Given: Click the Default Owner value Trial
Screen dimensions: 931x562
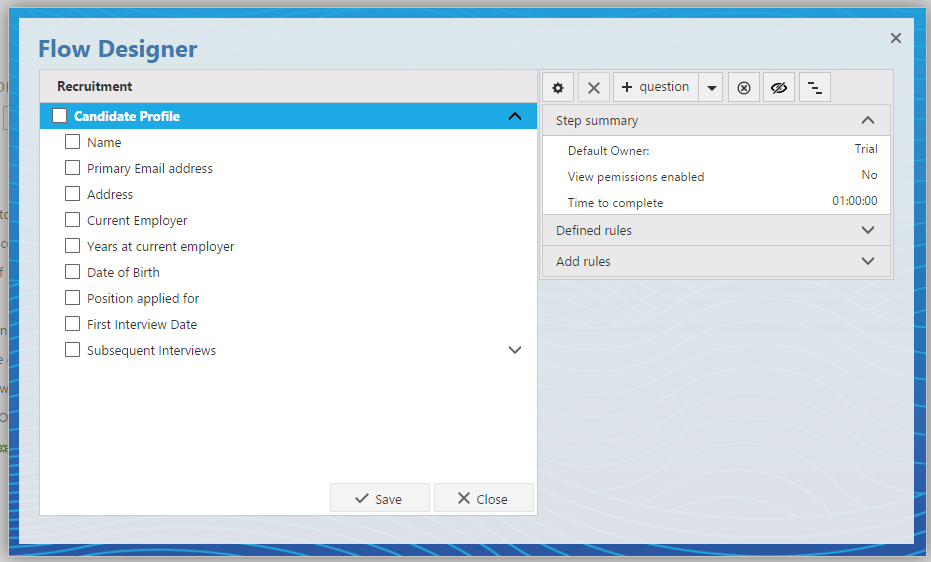Looking at the screenshot, I should 866,149.
